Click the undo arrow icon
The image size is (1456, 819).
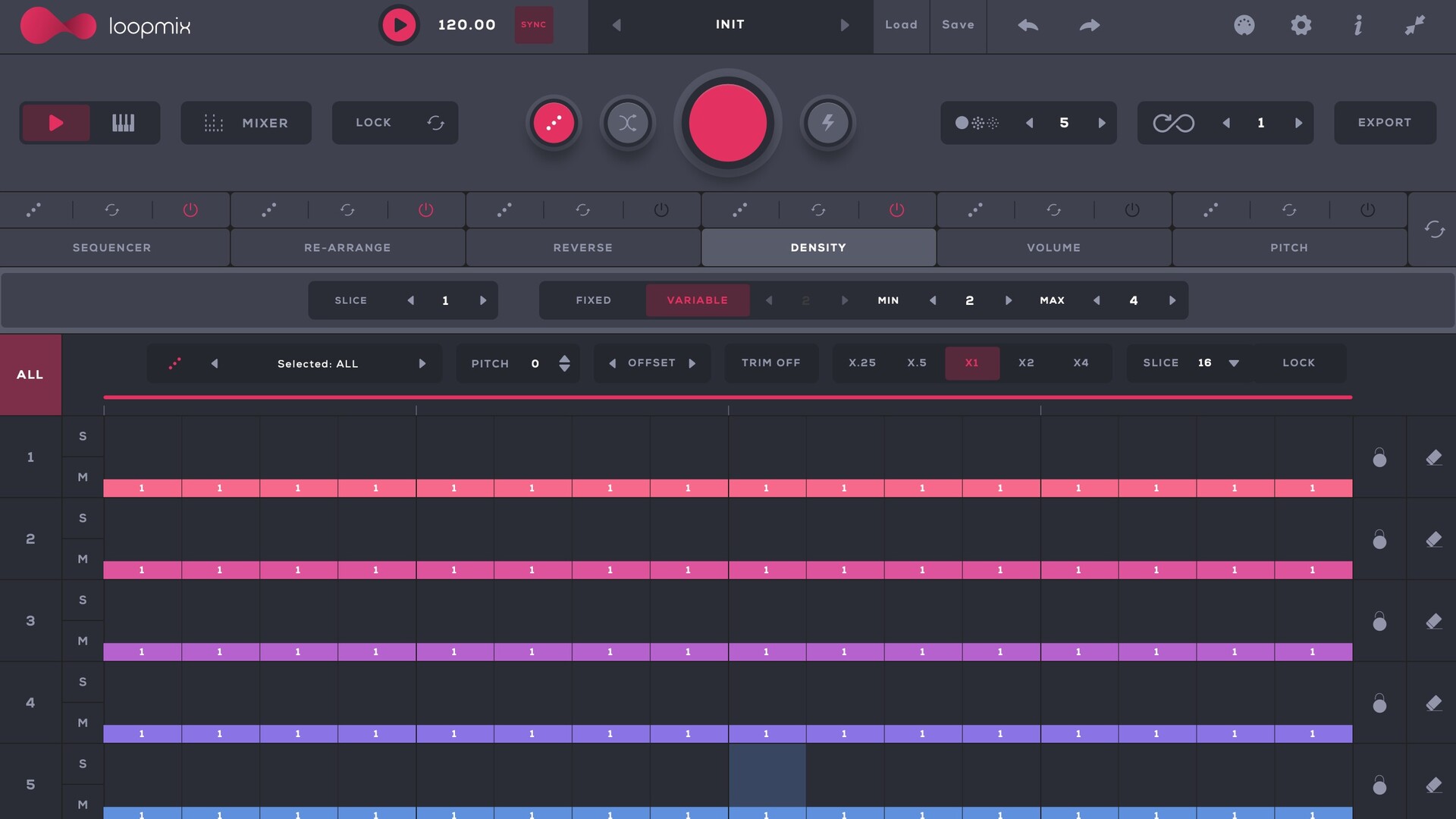pyautogui.click(x=1028, y=25)
